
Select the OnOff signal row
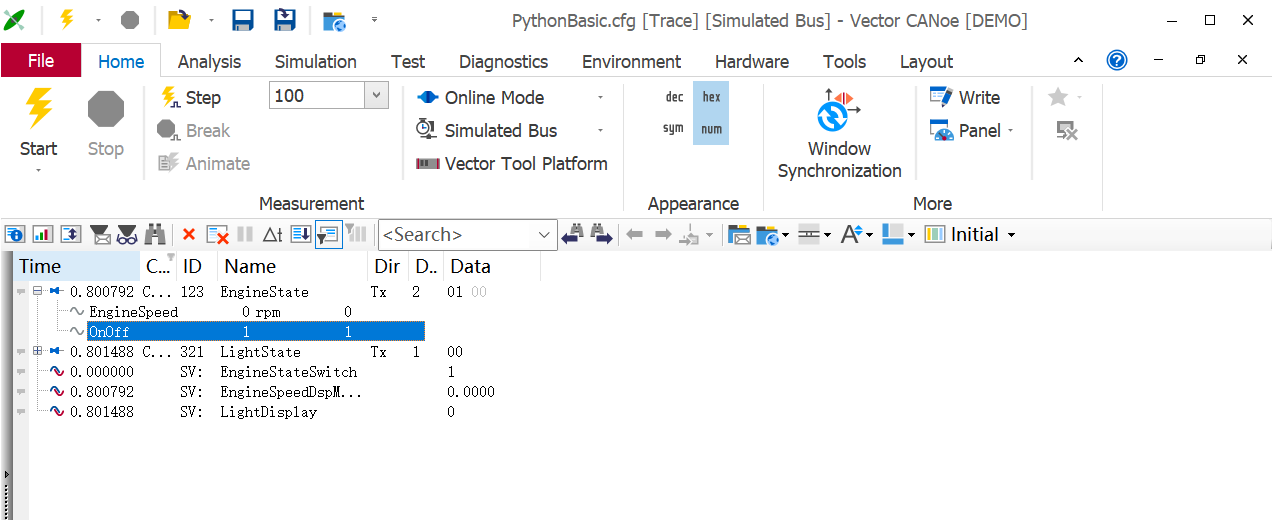[x=255, y=332]
